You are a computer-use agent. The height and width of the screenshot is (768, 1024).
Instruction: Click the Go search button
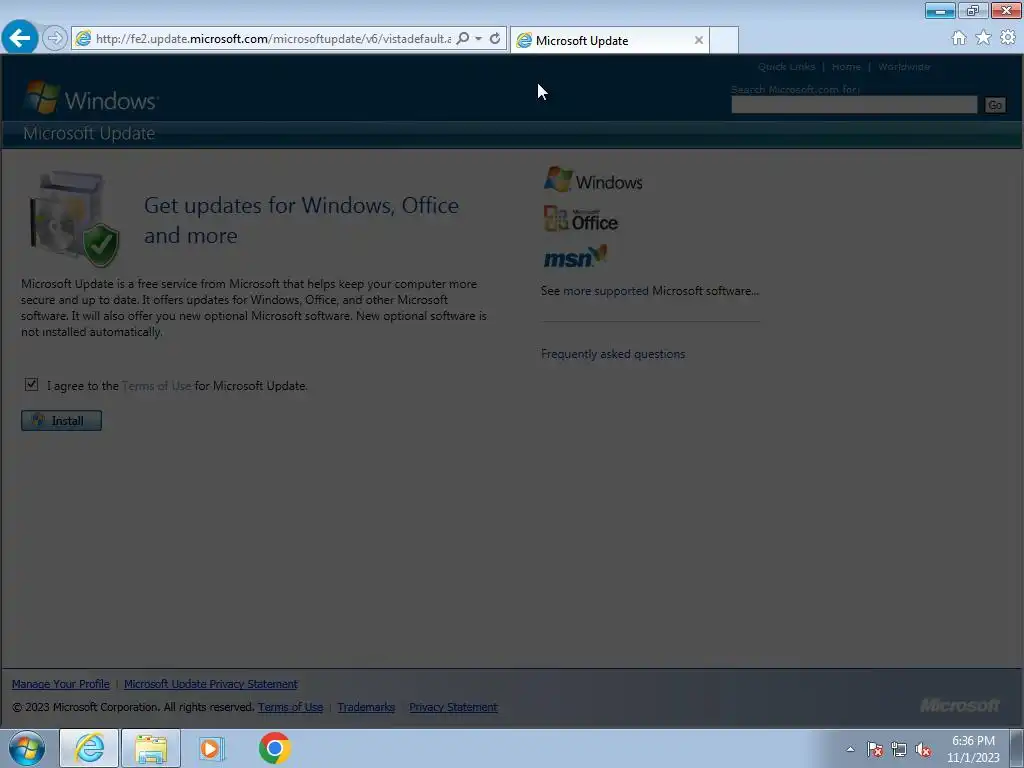[x=995, y=105]
